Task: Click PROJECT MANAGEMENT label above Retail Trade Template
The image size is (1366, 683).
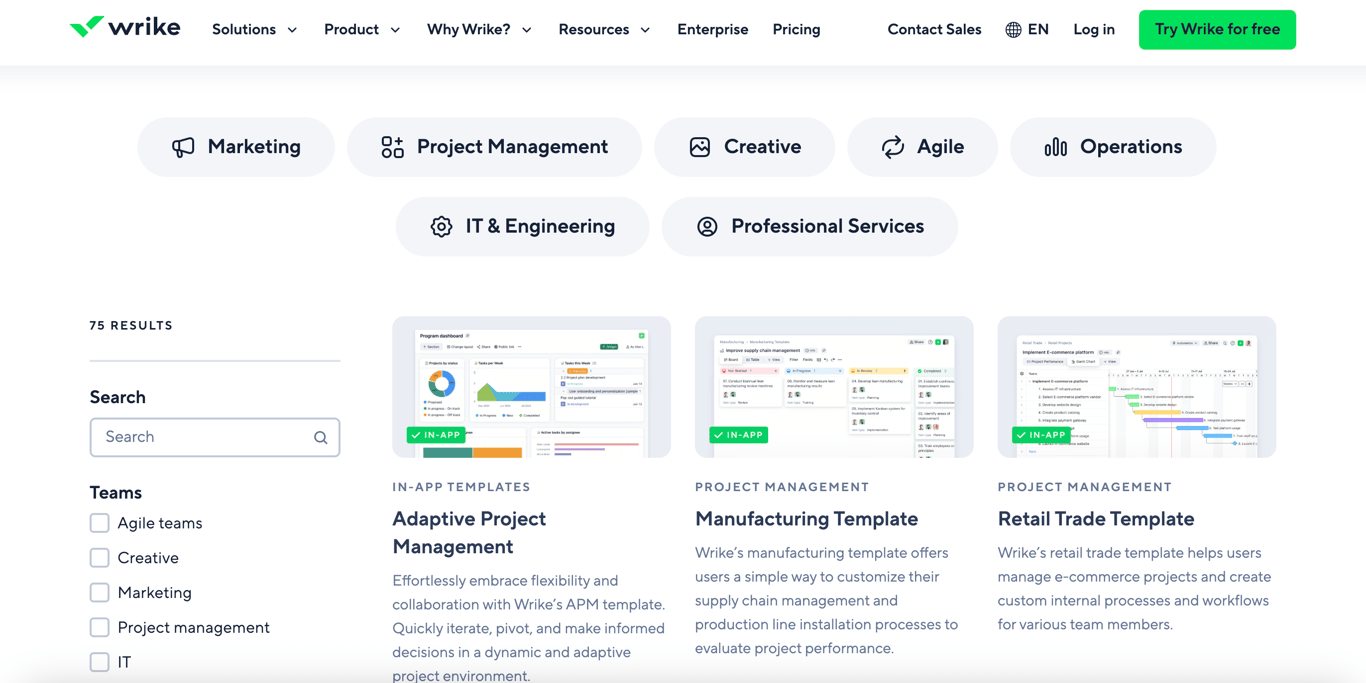Action: (x=1084, y=487)
